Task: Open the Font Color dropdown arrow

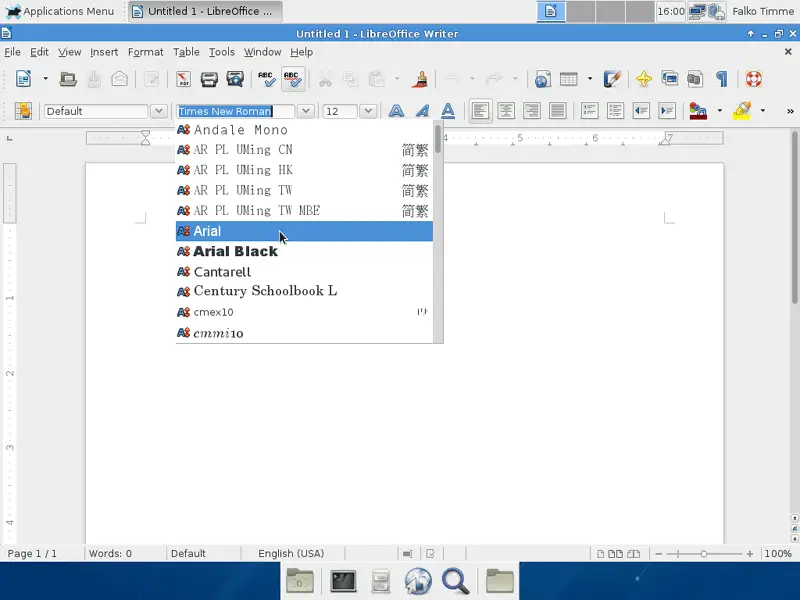Action: (x=719, y=110)
